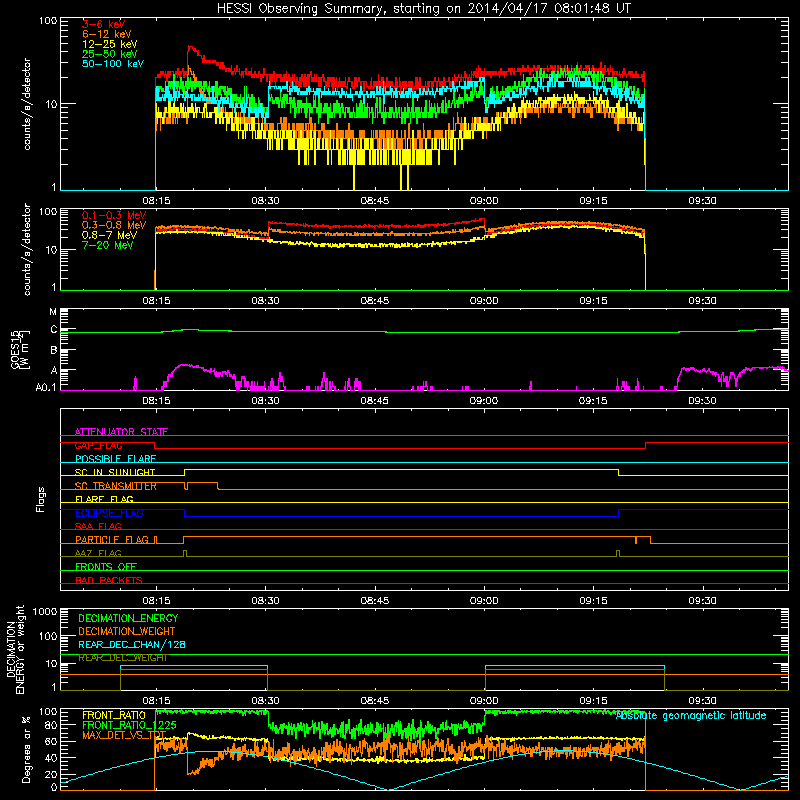Click the REAR_DEC_WEIGHT legend label
Viewport: 800px width, 800px height.
pyautogui.click(x=122, y=658)
